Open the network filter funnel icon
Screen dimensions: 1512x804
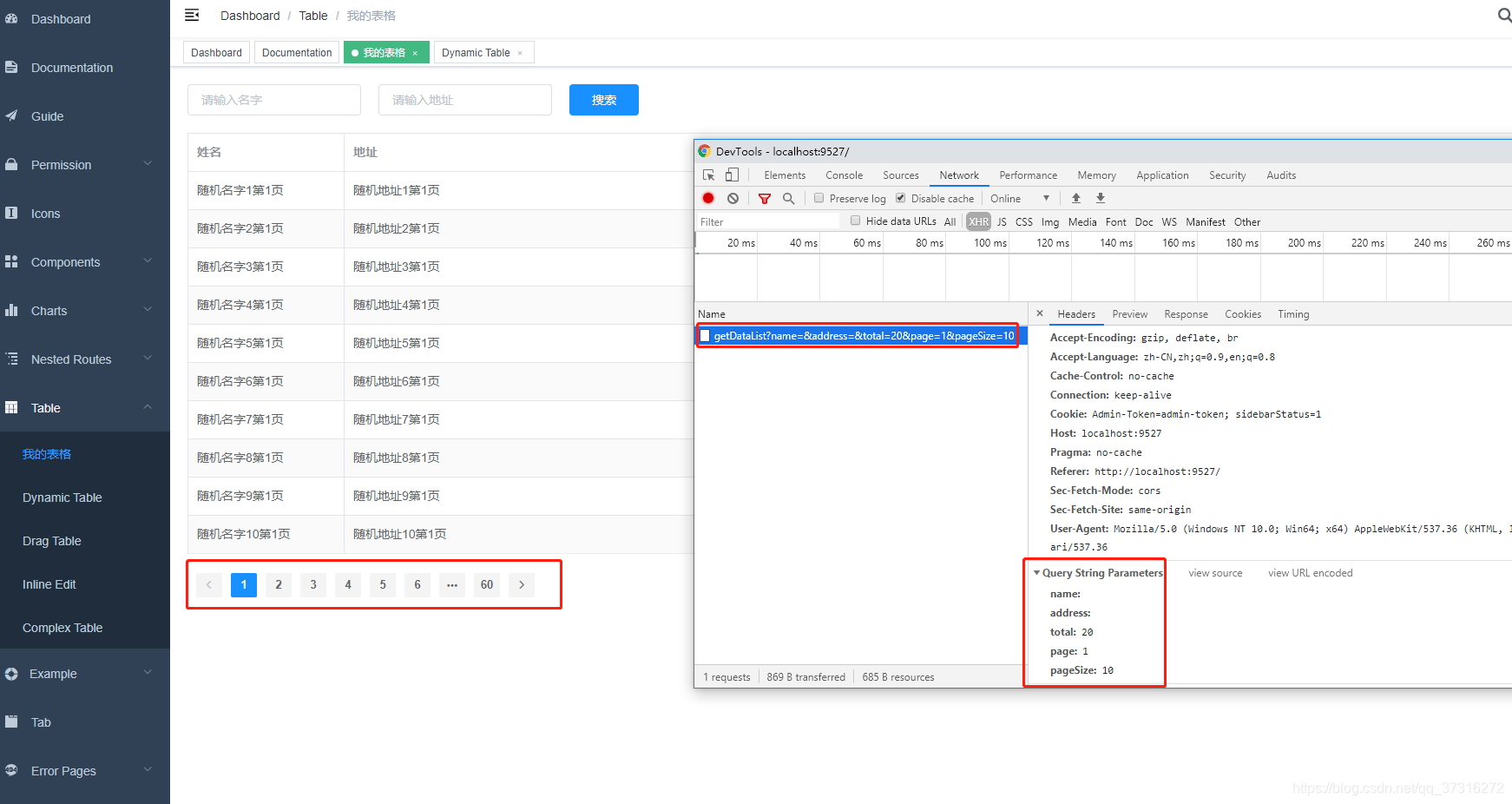pos(765,198)
